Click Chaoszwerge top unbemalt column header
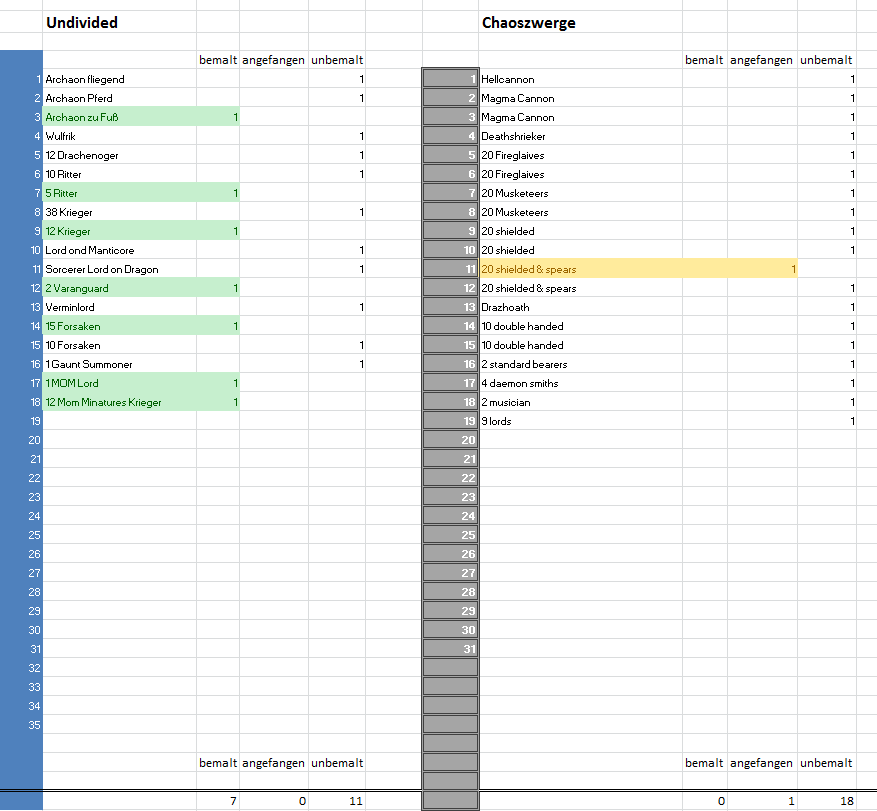 pyautogui.click(x=826, y=60)
